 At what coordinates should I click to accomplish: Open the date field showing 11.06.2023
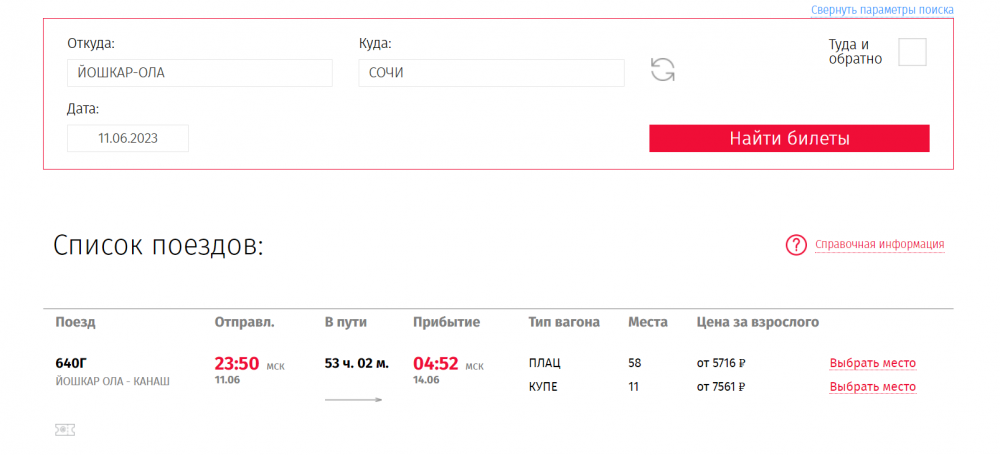[128, 138]
